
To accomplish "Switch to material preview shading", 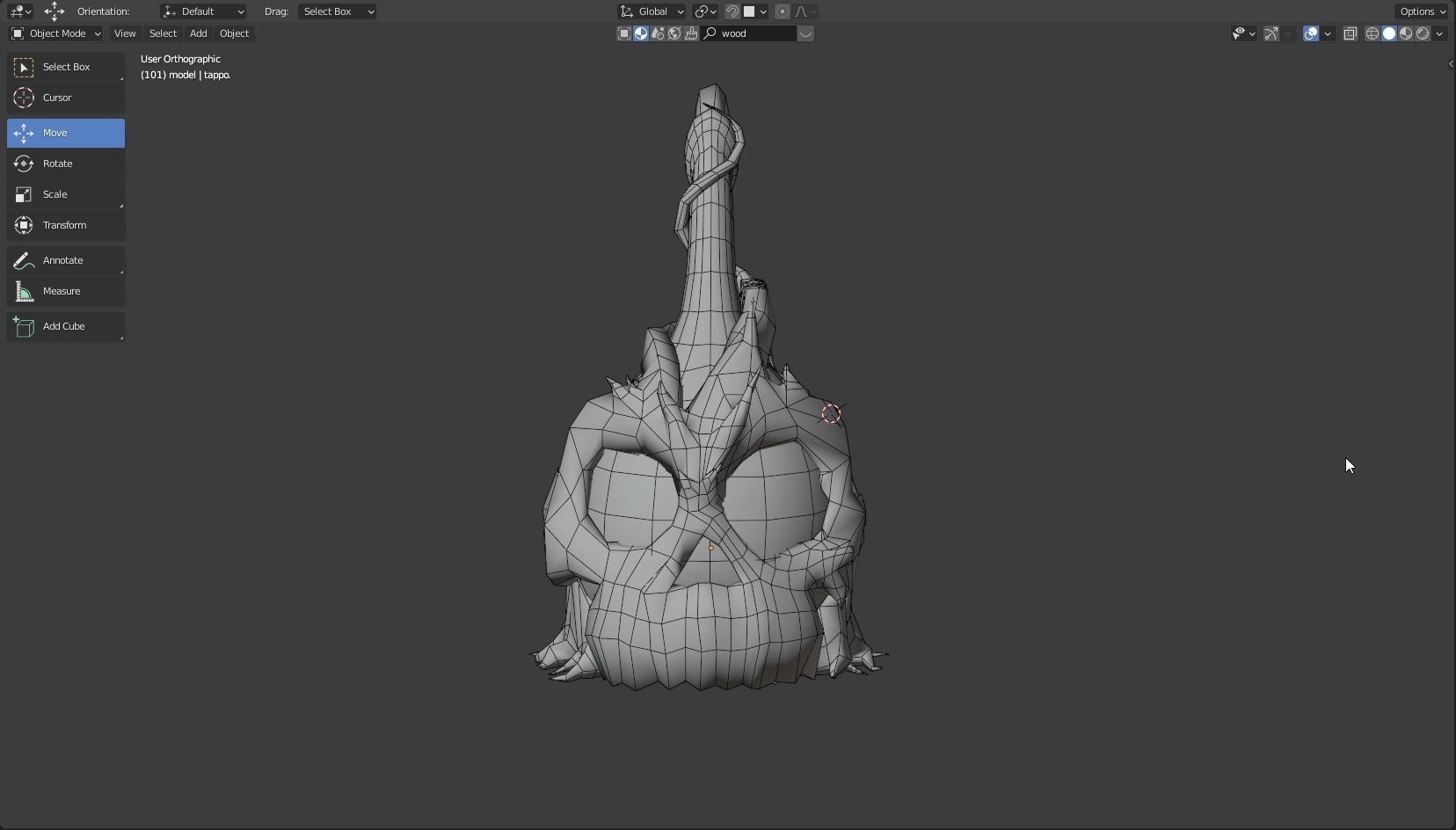I will 1406,33.
